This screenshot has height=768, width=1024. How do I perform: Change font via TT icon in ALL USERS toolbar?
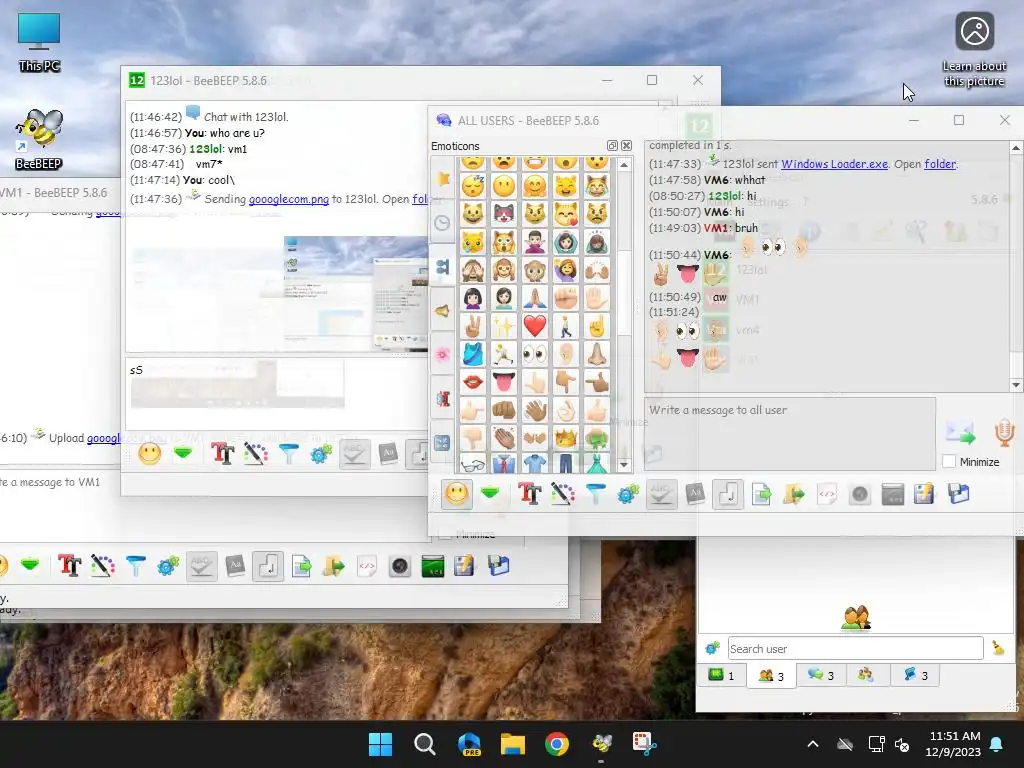530,494
